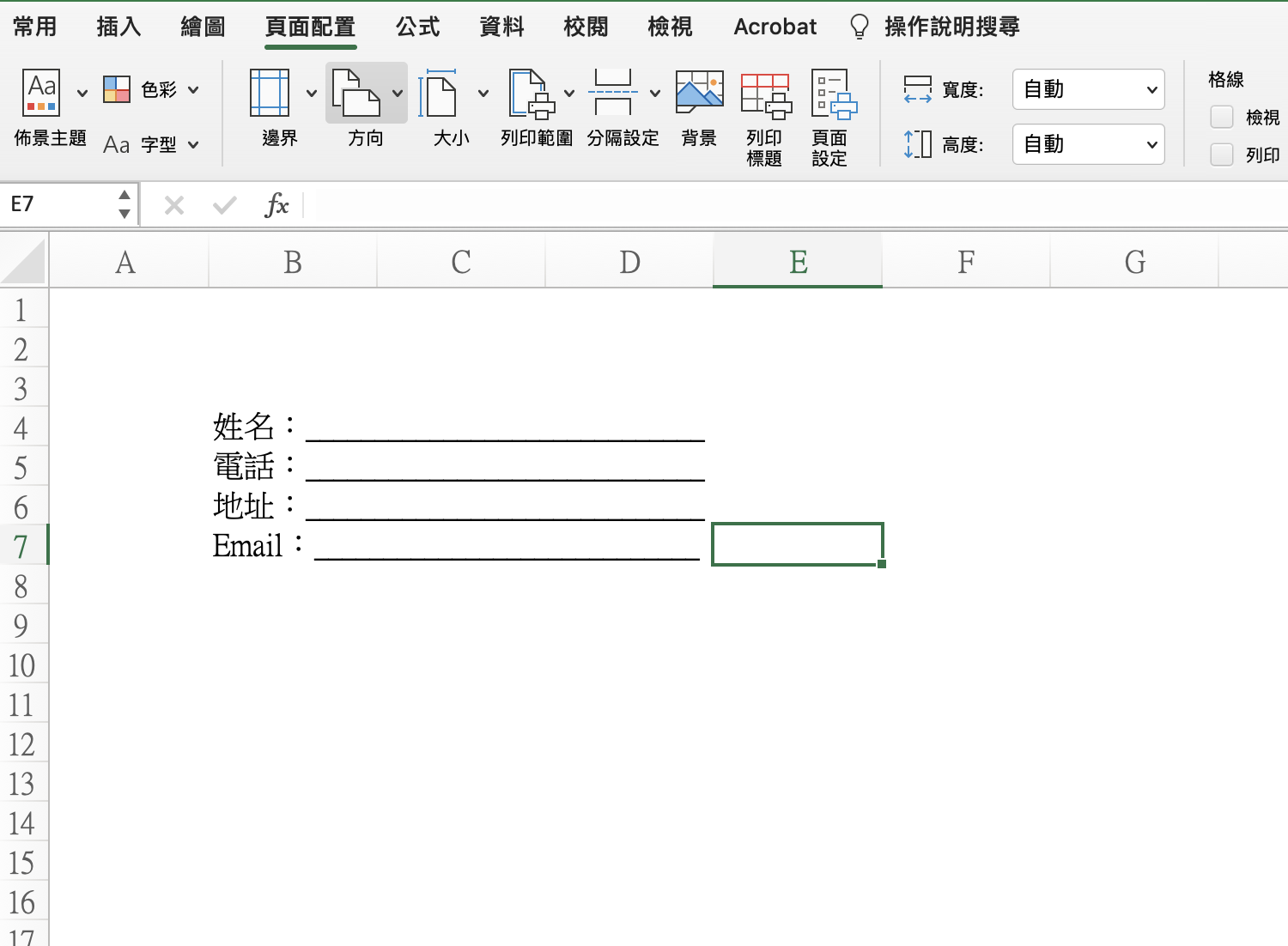Click the 邊界 margins icon
The height and width of the screenshot is (946, 1288).
coord(270,93)
